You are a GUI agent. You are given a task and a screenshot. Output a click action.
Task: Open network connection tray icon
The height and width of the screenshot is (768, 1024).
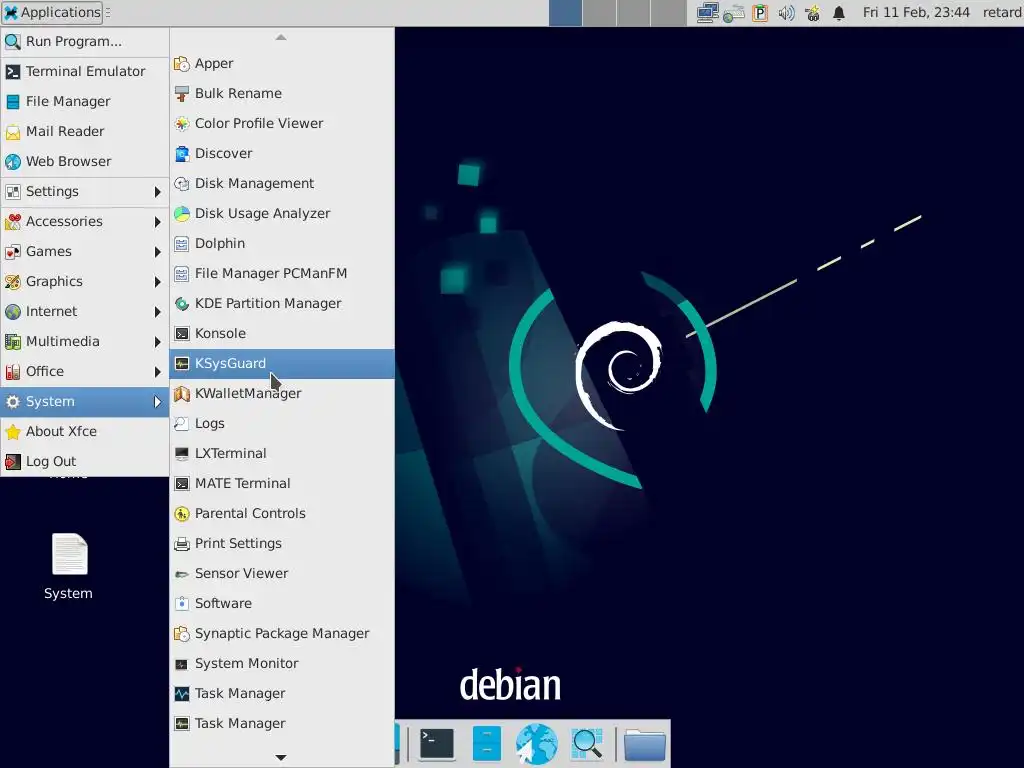[707, 13]
